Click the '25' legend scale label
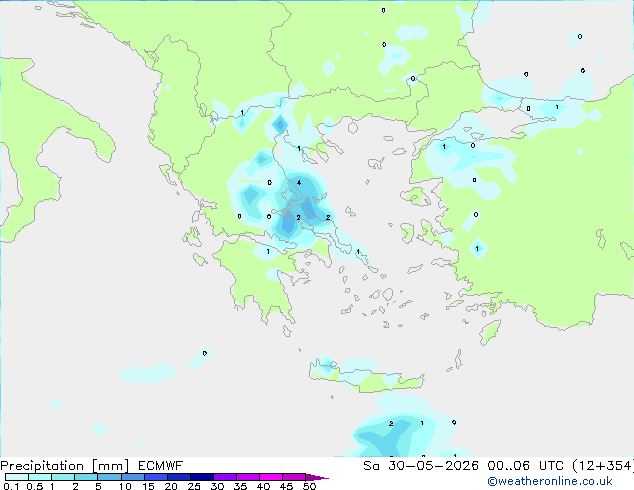 tap(194, 486)
